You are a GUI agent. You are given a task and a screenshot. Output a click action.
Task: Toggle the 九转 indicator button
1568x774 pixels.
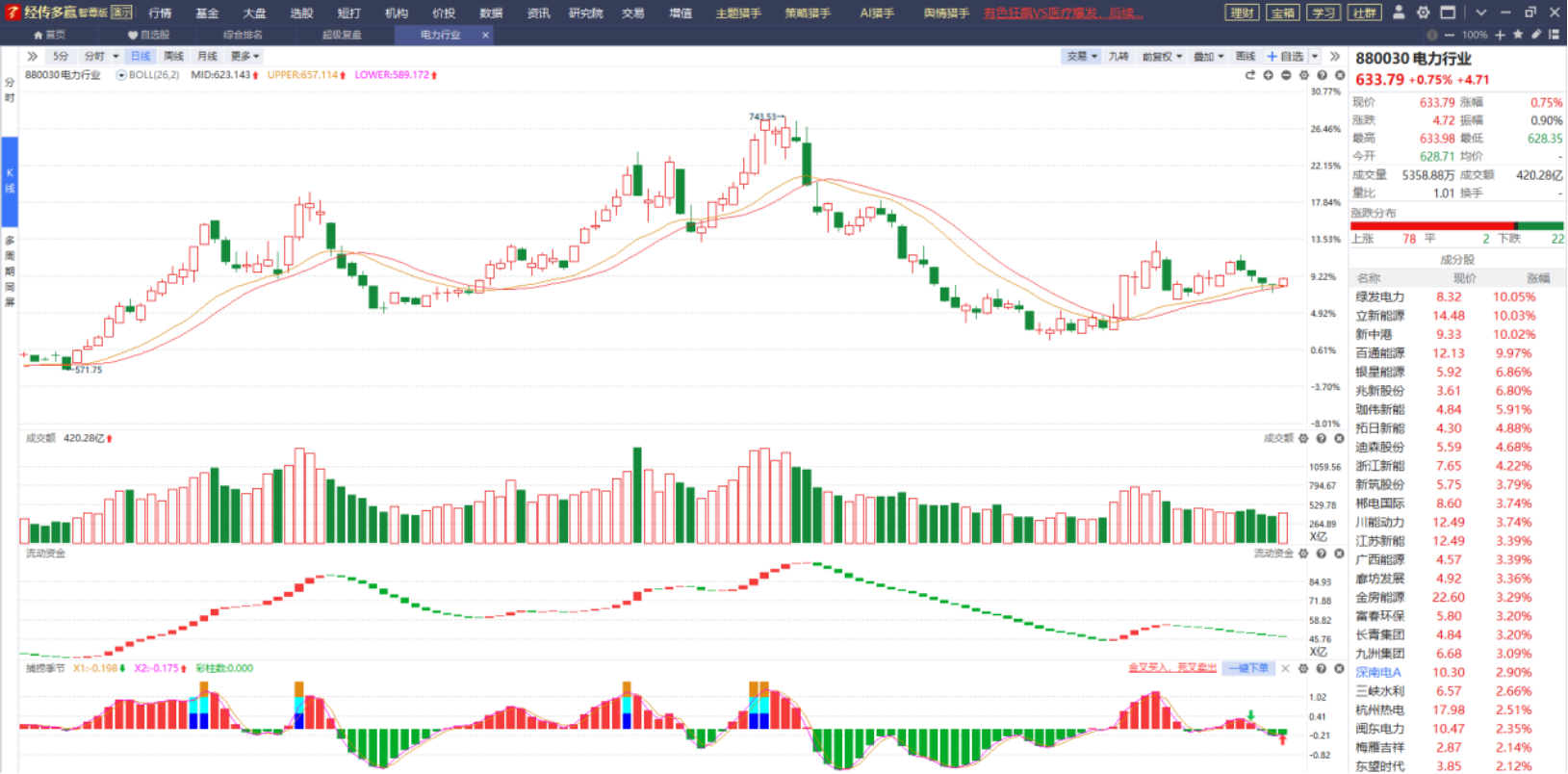pos(1118,56)
